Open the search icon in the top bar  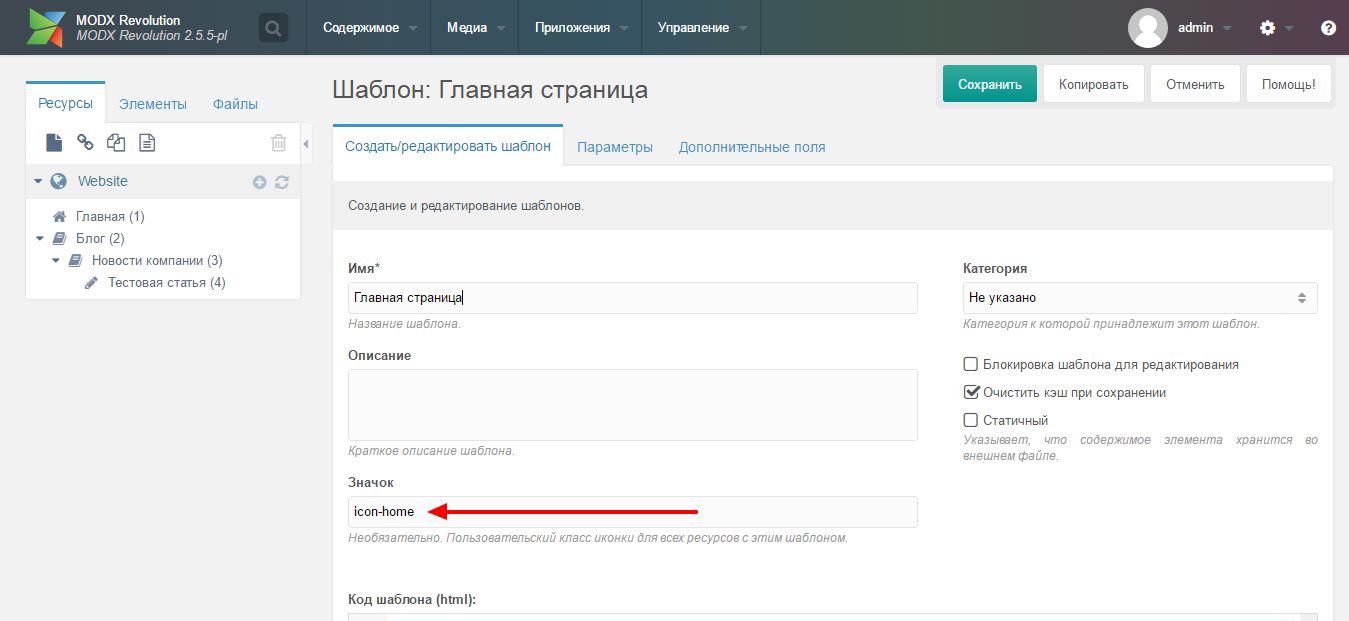click(x=273, y=28)
